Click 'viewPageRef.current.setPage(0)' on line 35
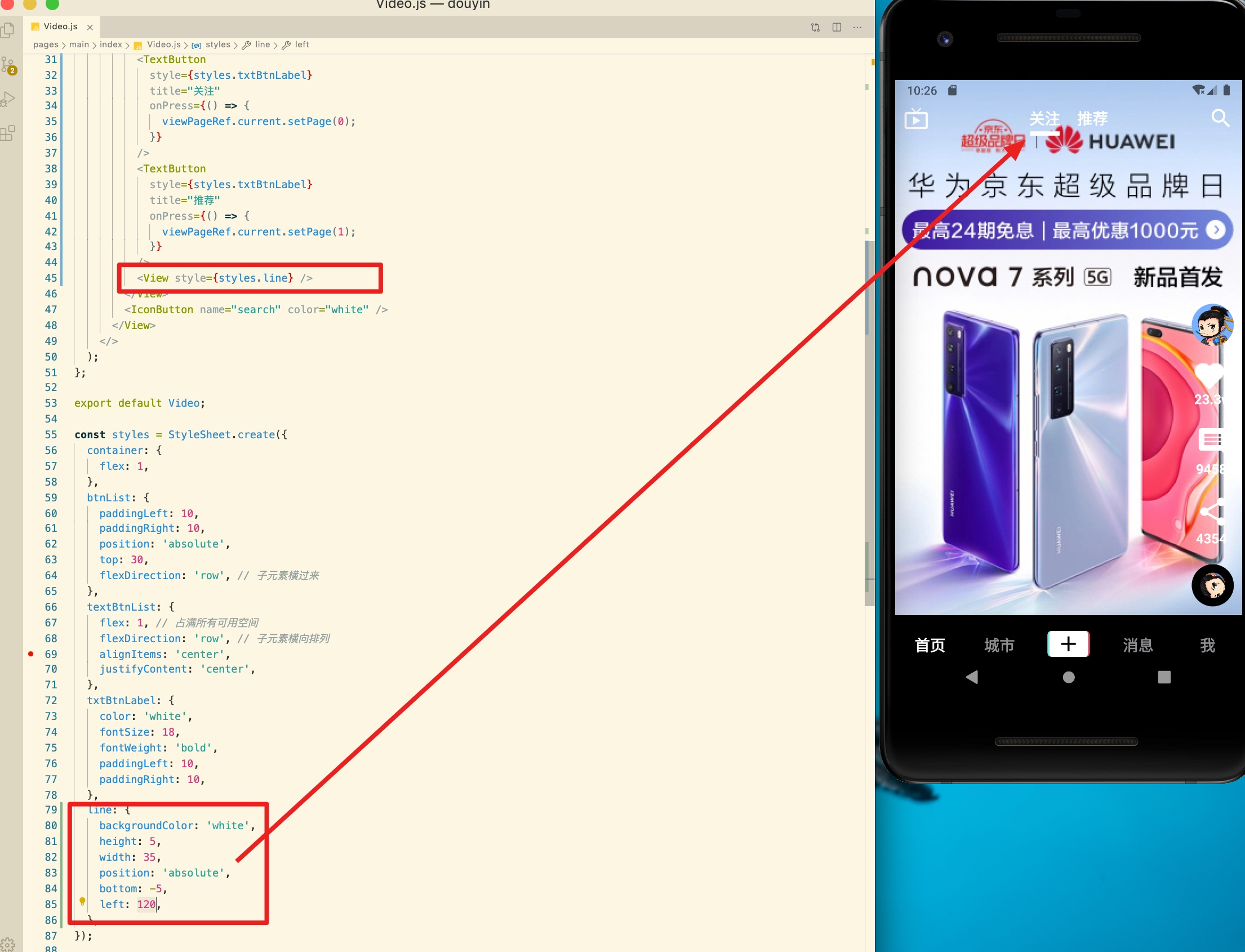 click(256, 121)
